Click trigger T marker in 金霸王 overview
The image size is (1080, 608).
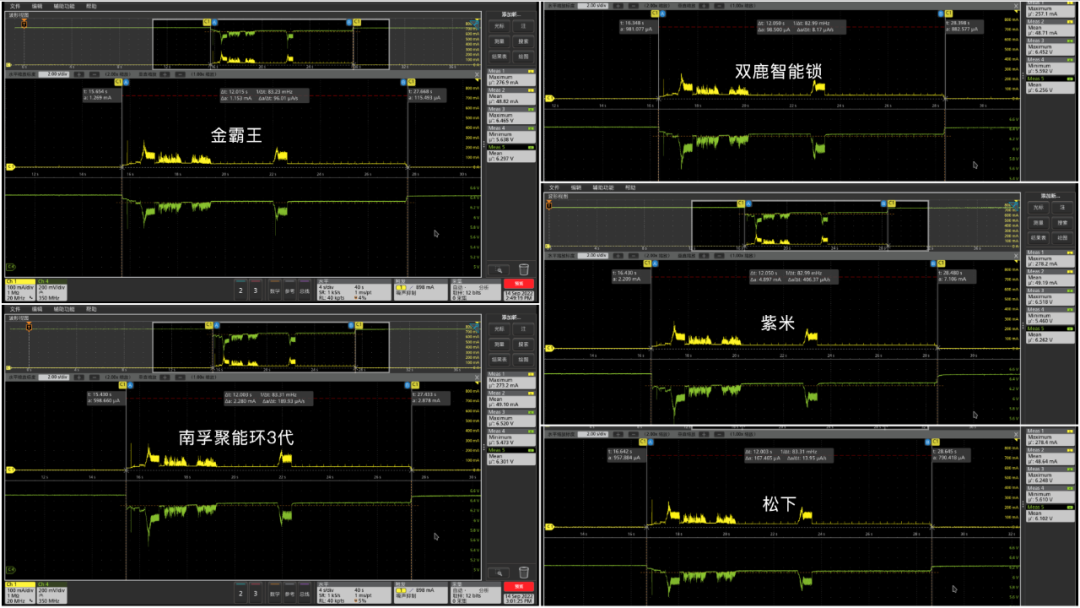tap(24, 23)
